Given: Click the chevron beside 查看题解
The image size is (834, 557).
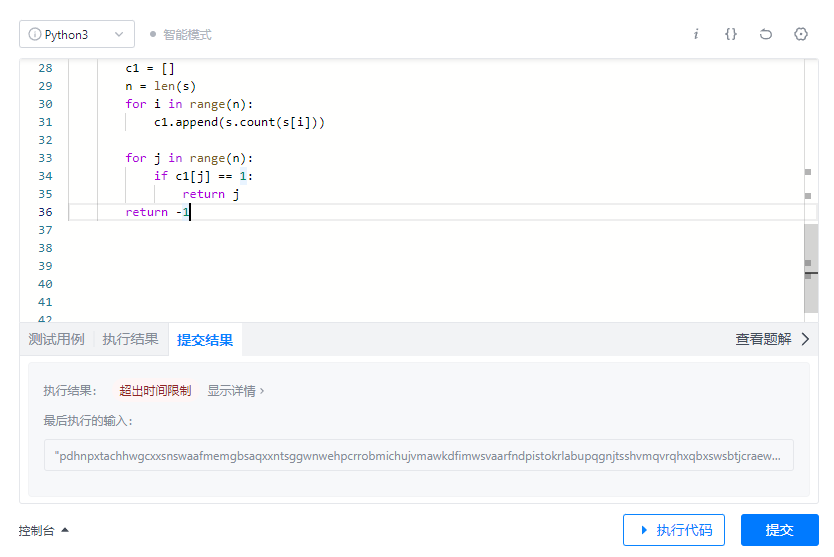Looking at the screenshot, I should (805, 339).
